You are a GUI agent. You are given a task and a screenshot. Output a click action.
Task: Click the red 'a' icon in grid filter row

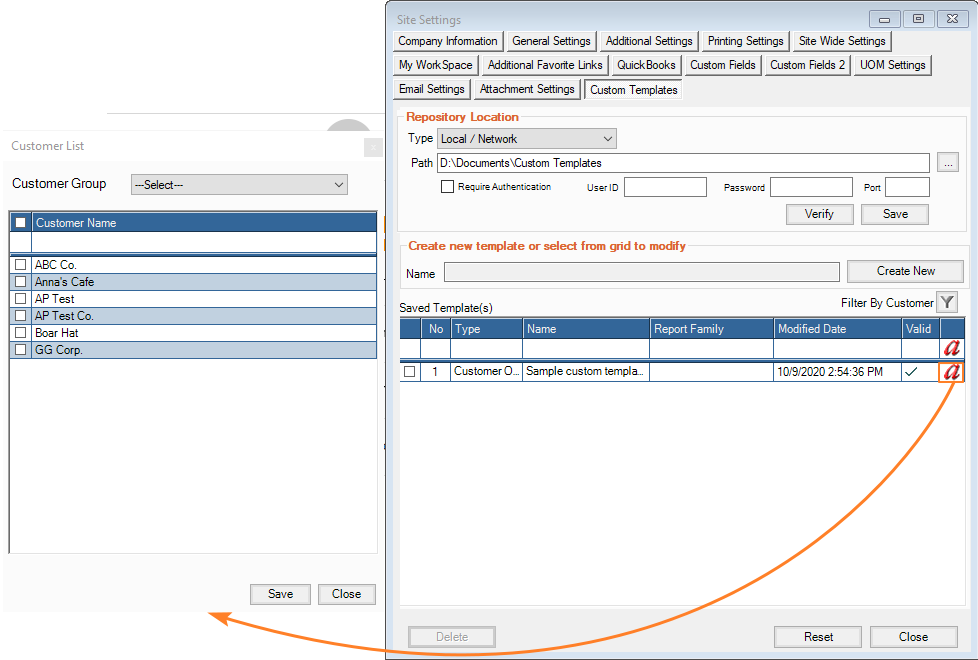952,348
